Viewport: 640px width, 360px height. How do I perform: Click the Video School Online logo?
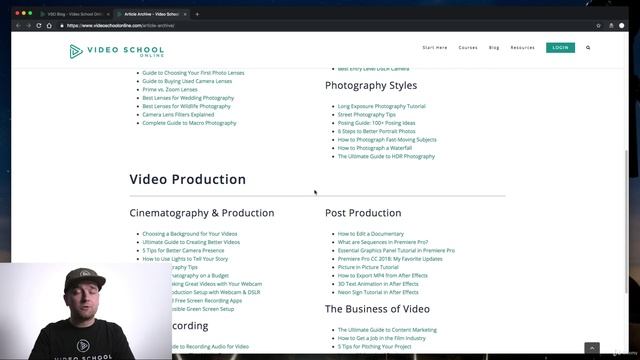[117, 51]
